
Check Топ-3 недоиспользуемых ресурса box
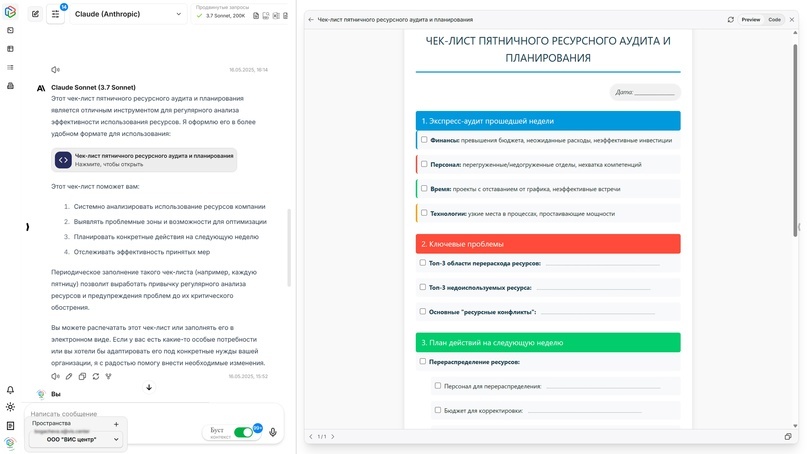(x=423, y=287)
